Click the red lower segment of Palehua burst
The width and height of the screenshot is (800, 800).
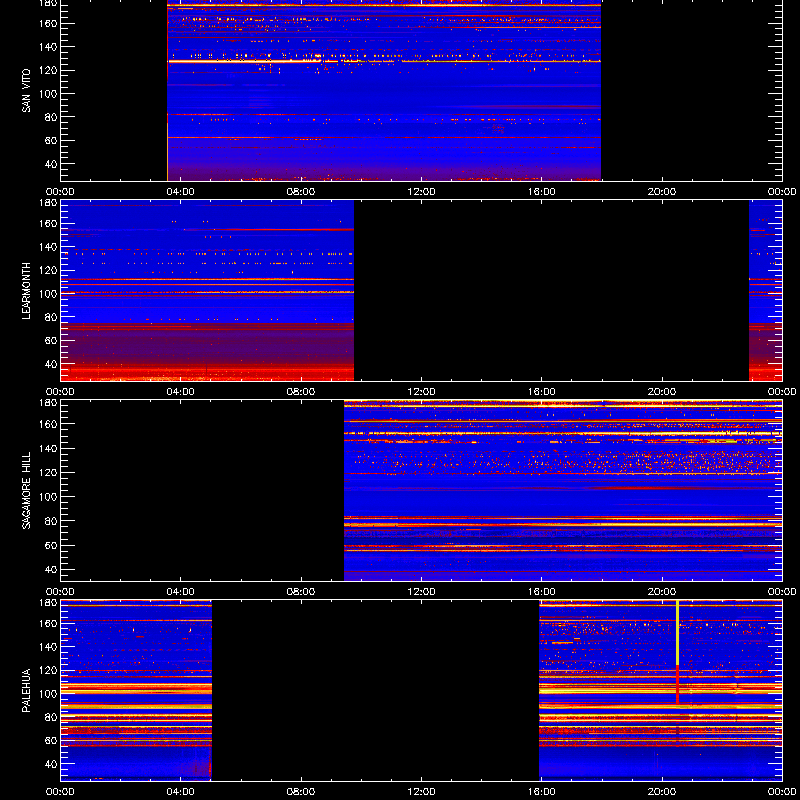[677, 685]
